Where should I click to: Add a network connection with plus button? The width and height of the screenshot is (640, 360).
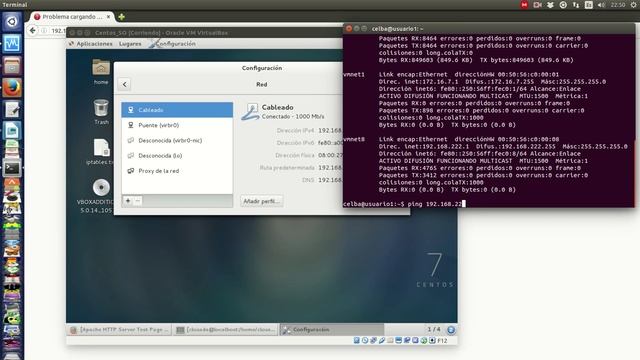pos(128,201)
